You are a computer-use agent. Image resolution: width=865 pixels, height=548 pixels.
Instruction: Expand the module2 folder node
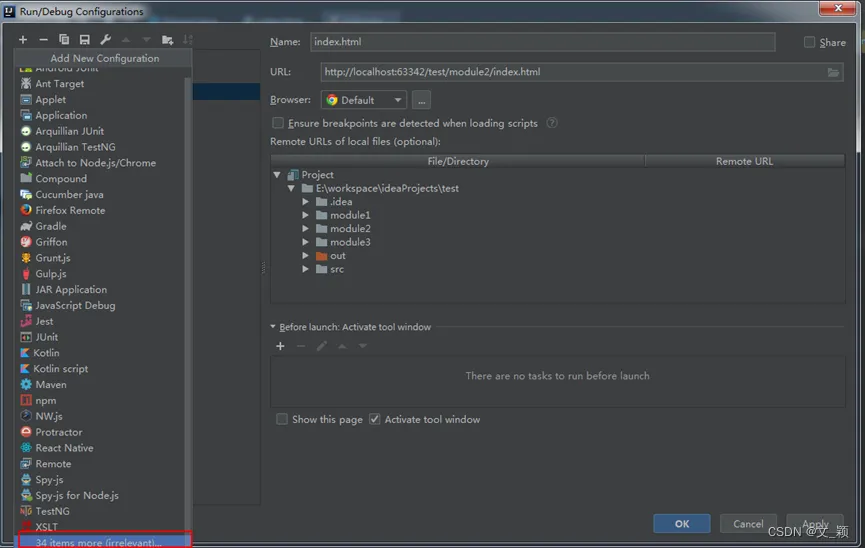click(306, 228)
